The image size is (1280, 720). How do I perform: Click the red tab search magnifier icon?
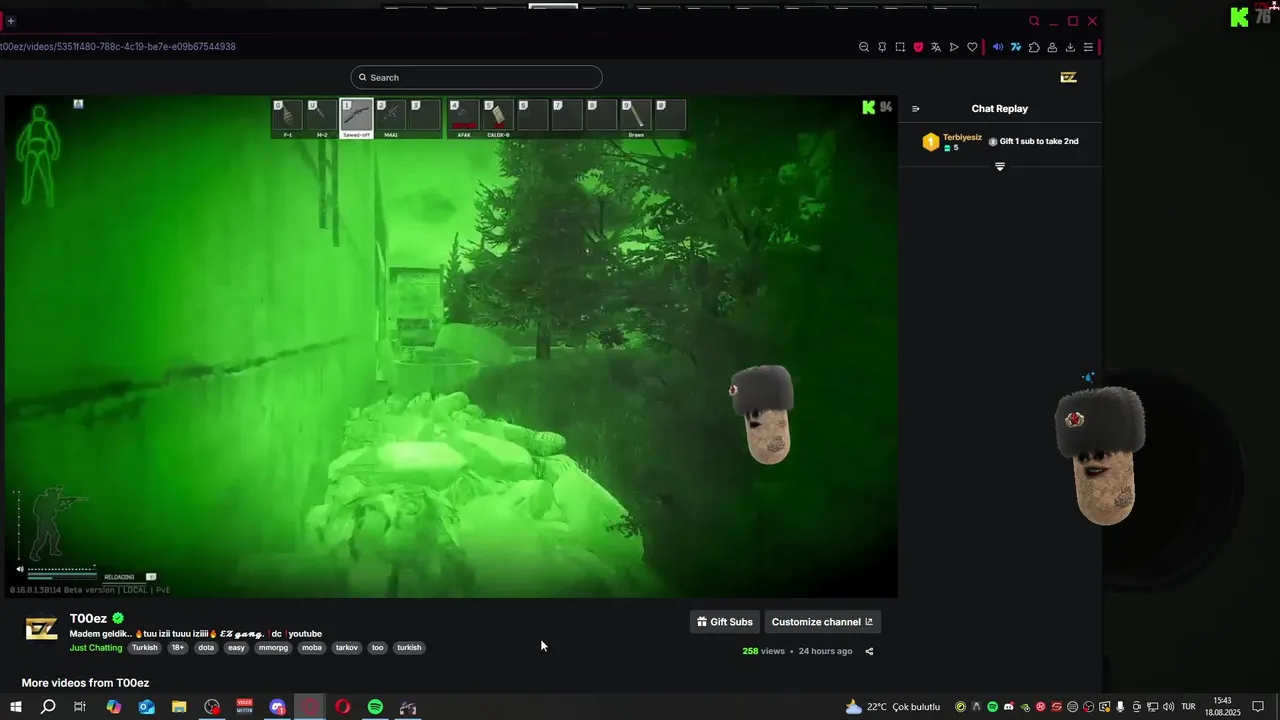point(1034,21)
